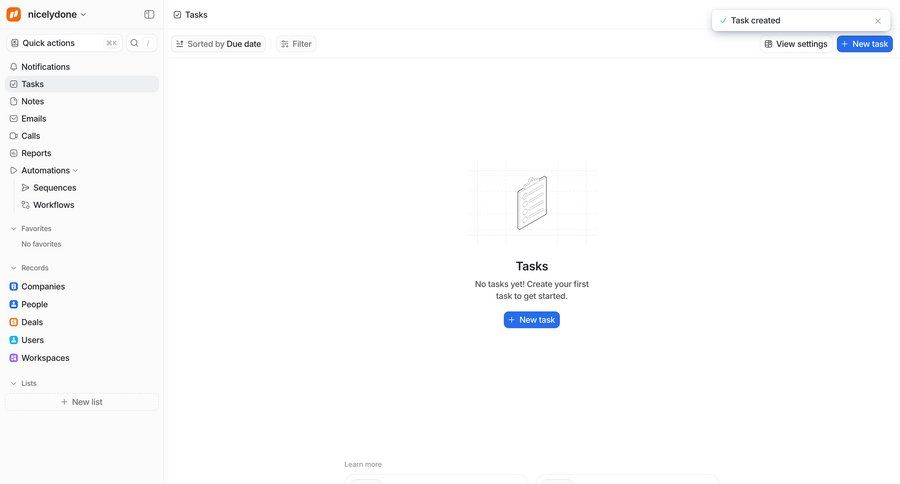
Task: Open People records
Action: [x=82, y=304]
